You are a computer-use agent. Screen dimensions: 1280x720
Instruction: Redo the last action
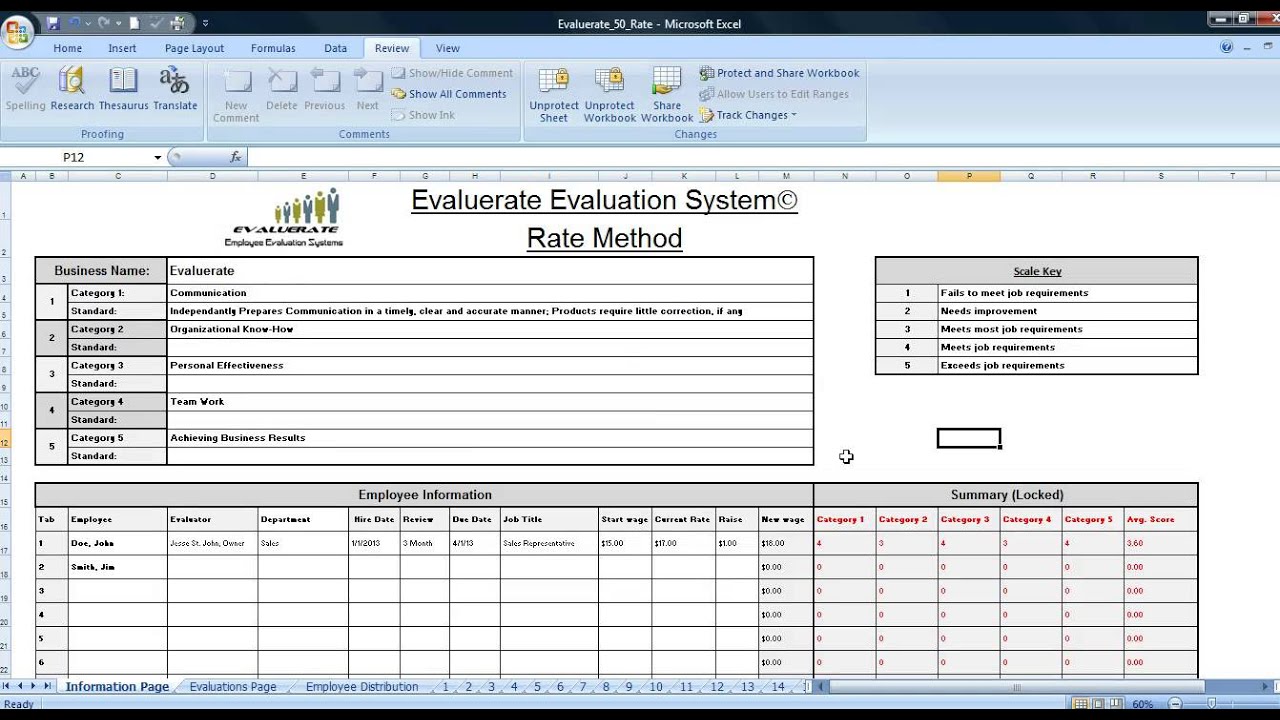pyautogui.click(x=103, y=22)
